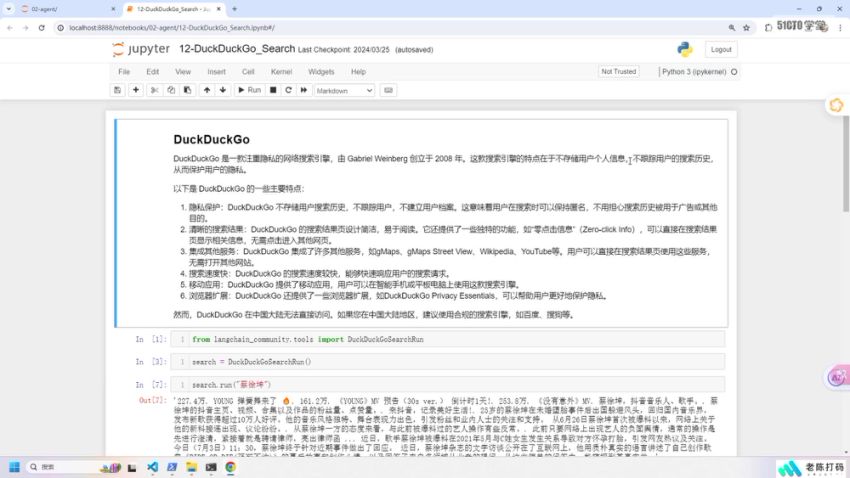Open the Insert menu
This screenshot has width=850, height=478.
click(x=216, y=72)
